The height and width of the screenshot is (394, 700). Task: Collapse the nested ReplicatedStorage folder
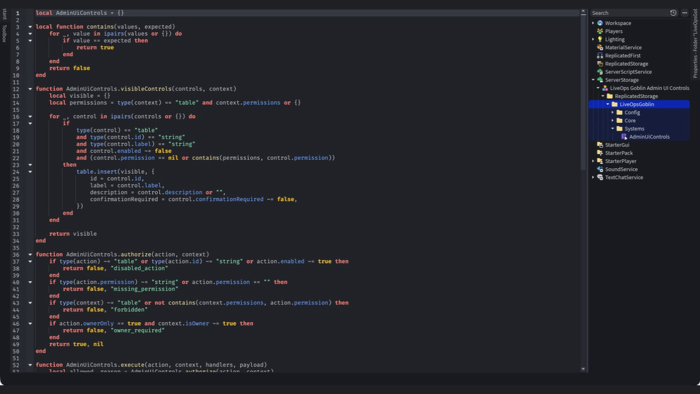click(x=603, y=96)
